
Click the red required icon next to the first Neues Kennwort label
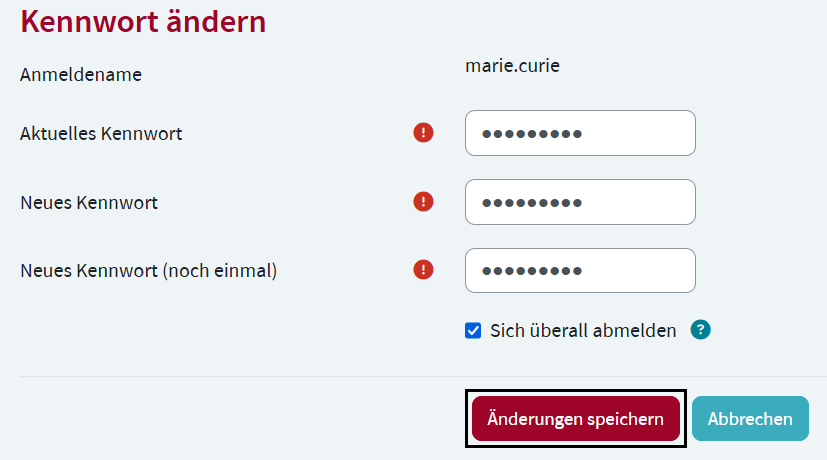click(x=424, y=202)
